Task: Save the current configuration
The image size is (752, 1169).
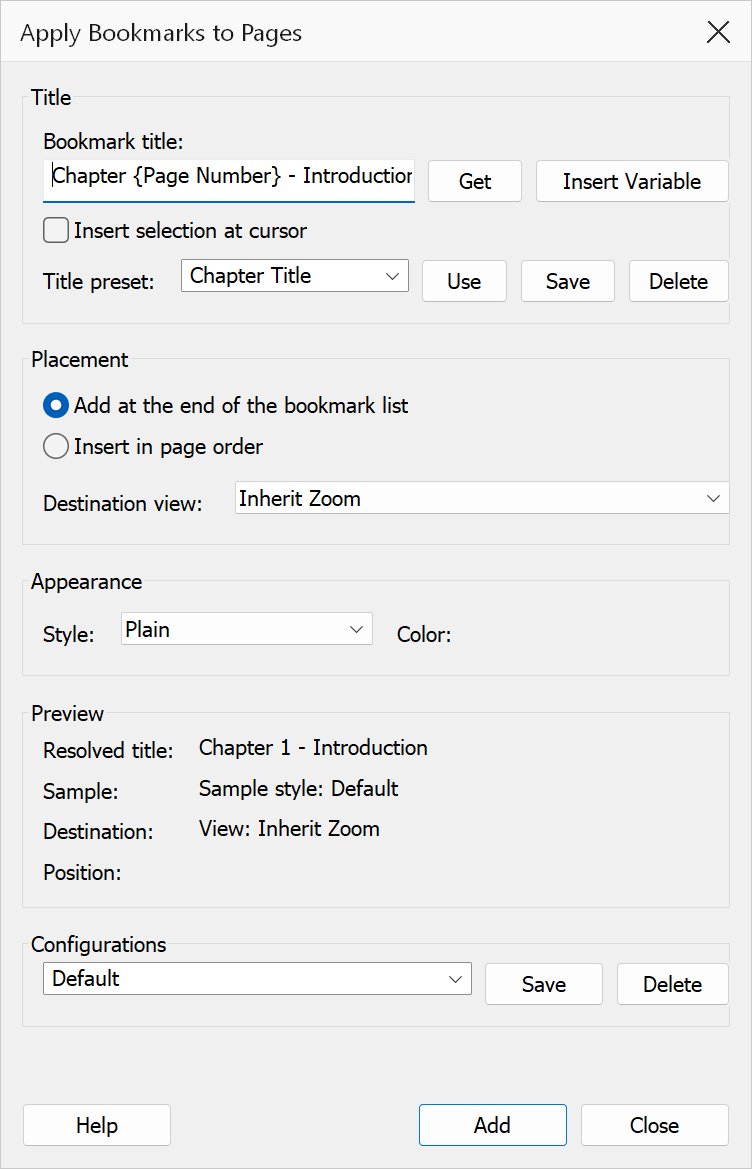Action: click(544, 984)
